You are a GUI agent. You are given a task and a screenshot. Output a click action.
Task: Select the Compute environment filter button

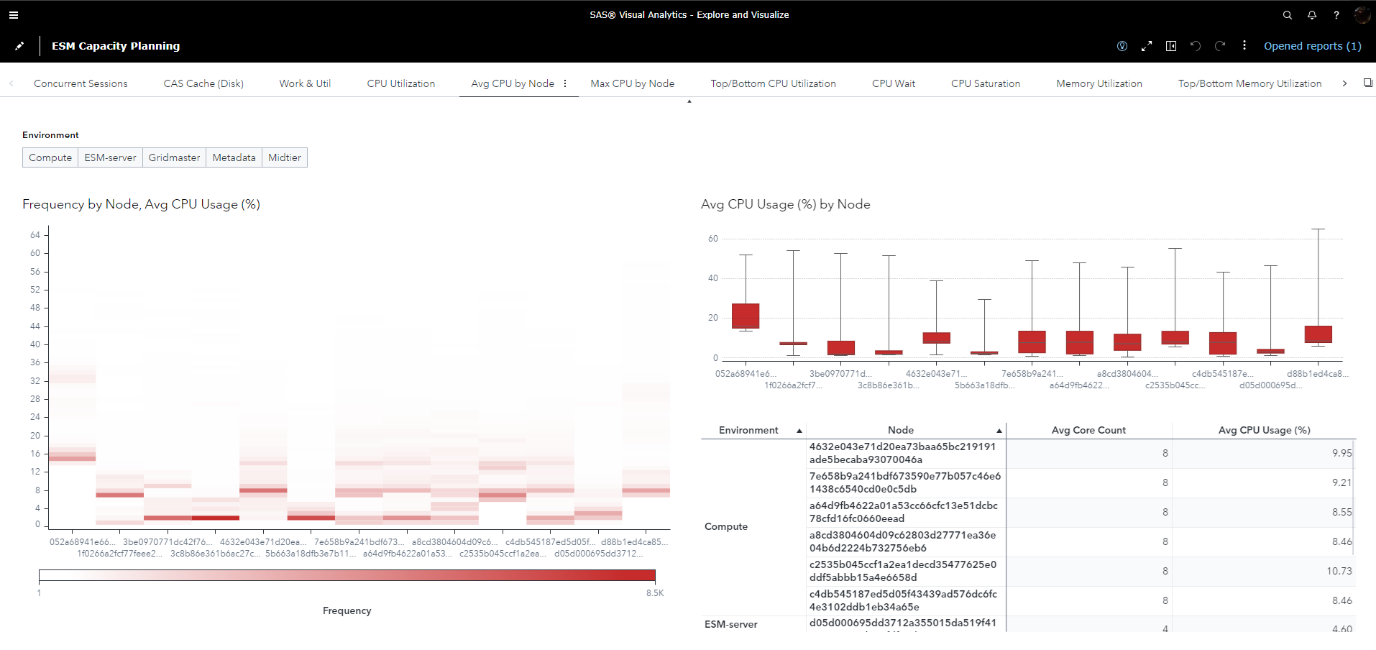click(49, 157)
